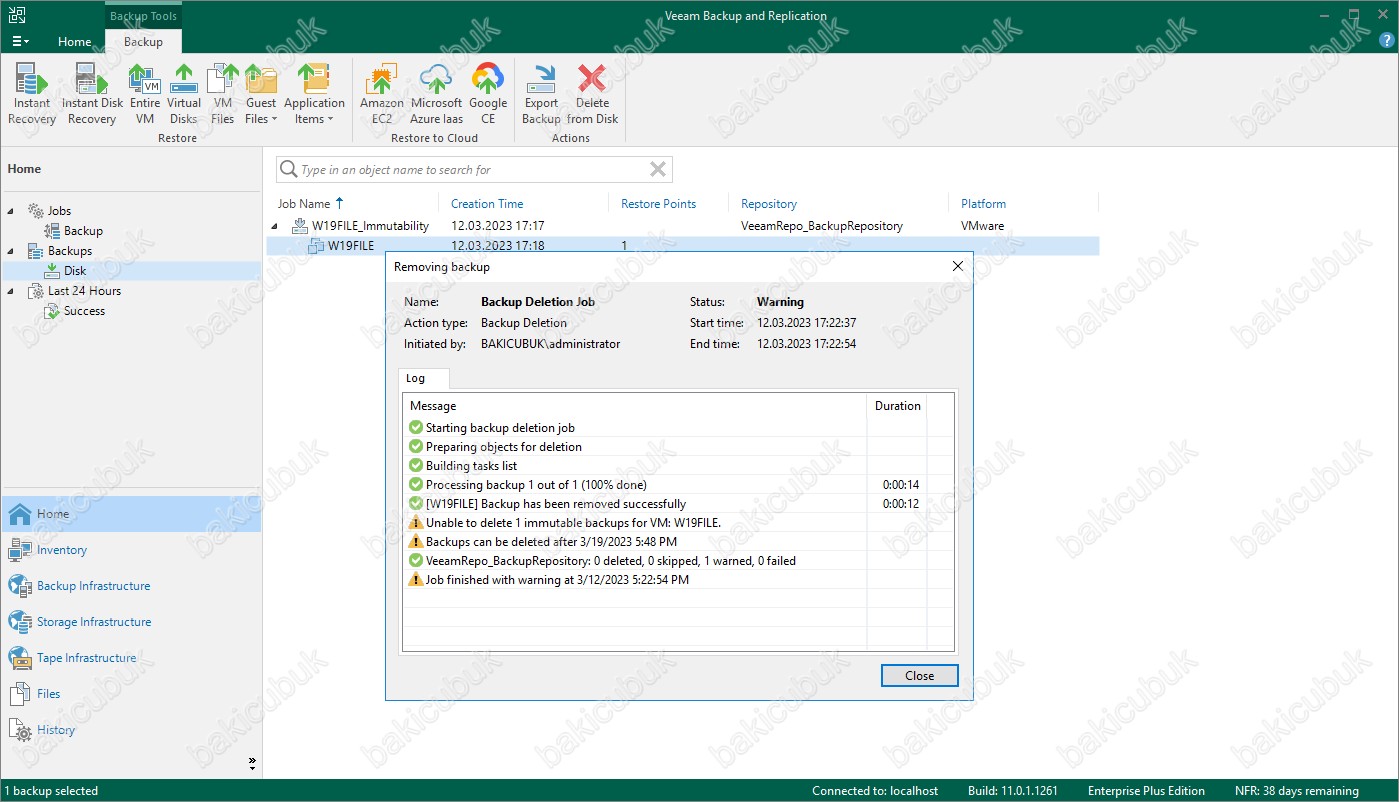Sort by Restore Points column
The image size is (1399, 802).
[x=658, y=204]
